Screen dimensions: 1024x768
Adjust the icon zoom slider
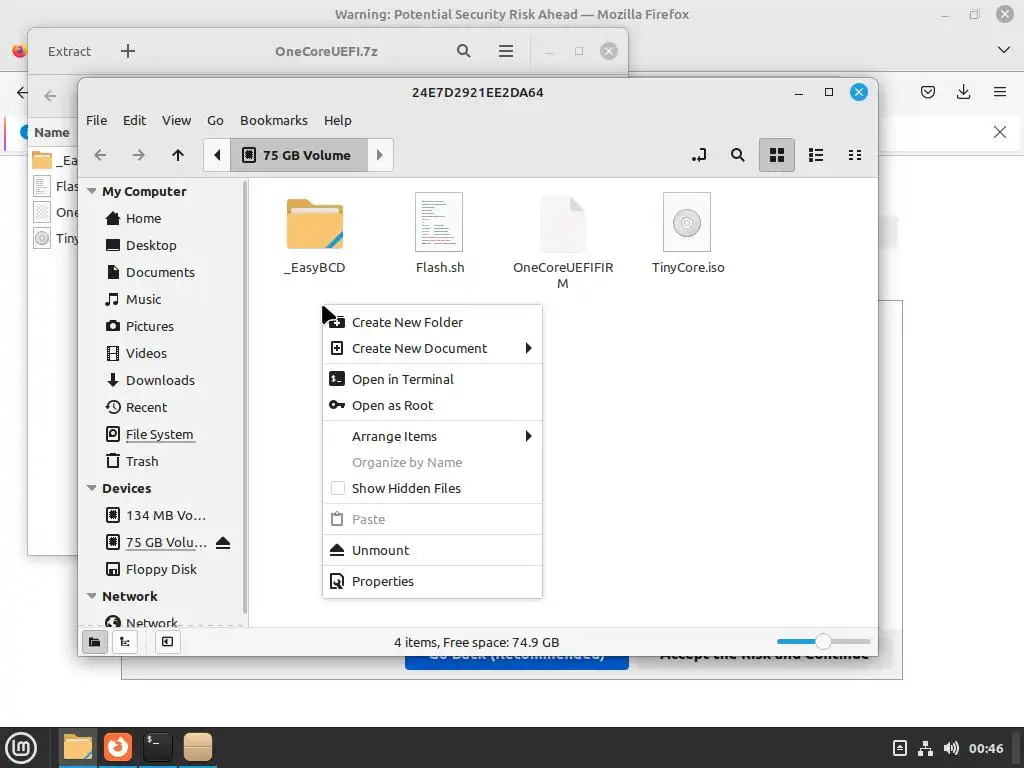[823, 641]
